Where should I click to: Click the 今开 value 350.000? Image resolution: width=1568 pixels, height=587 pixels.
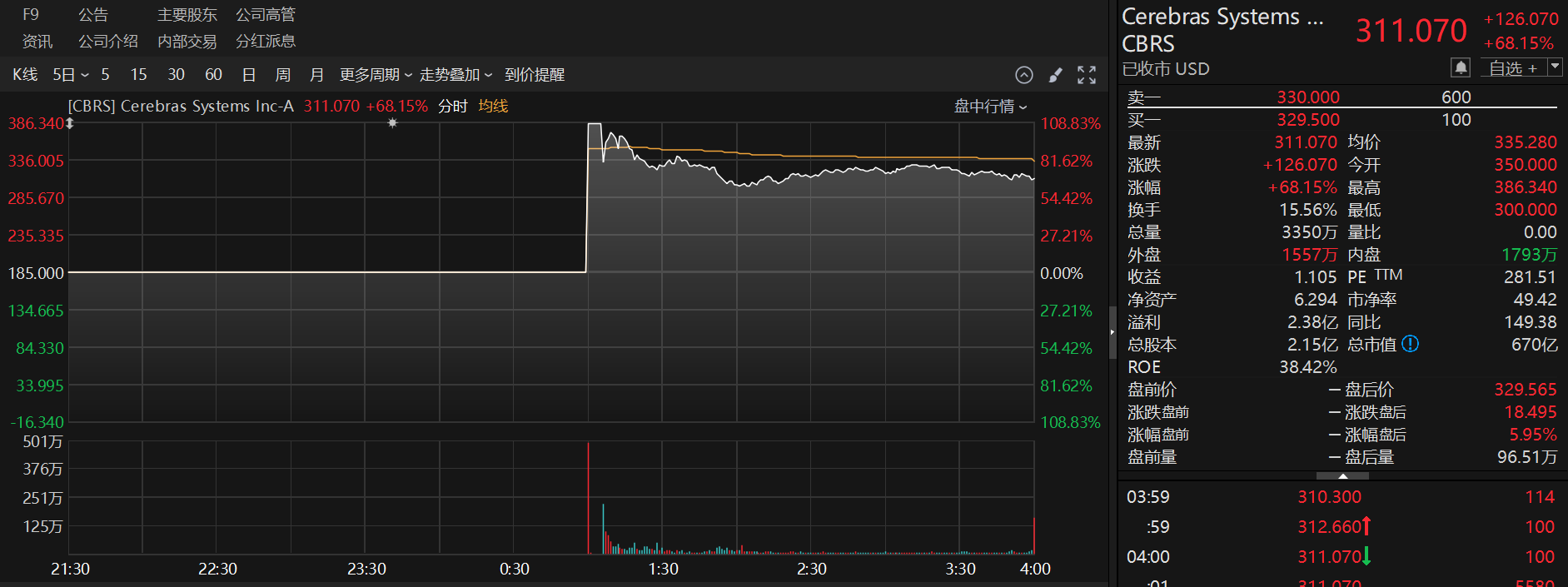tap(1525, 165)
